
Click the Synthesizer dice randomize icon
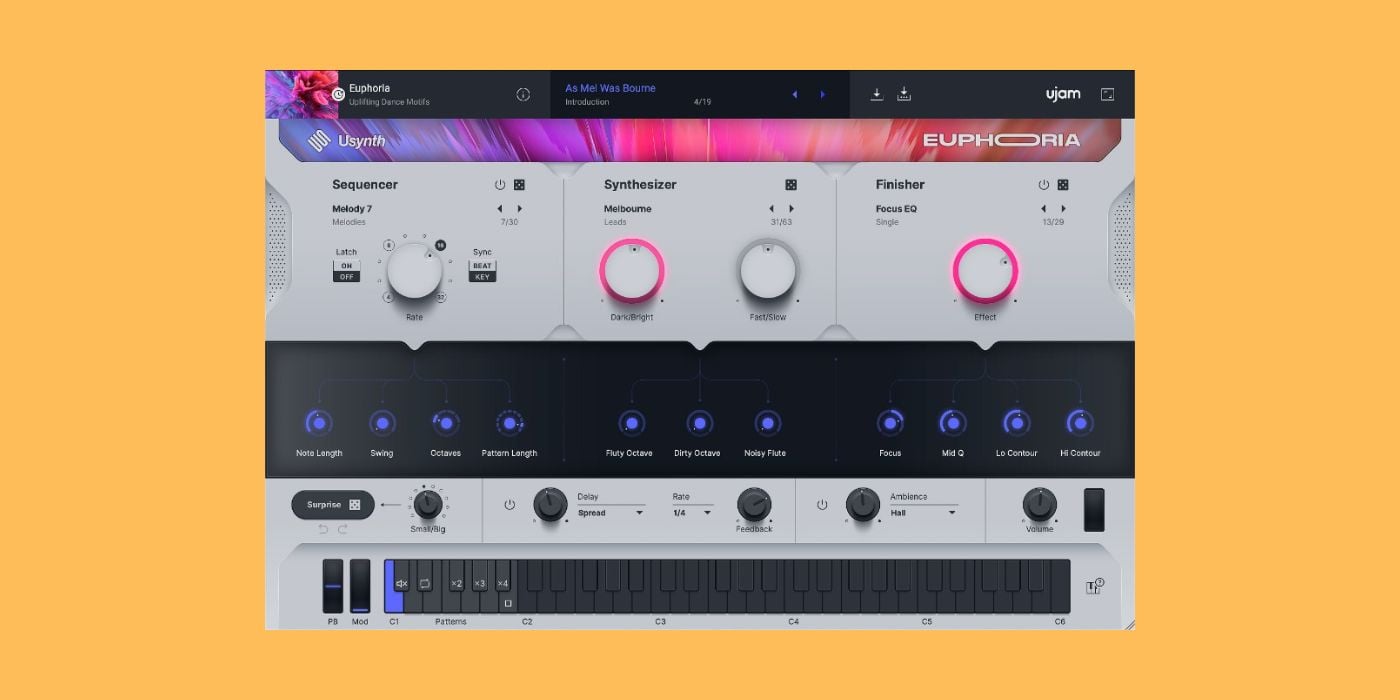(x=791, y=185)
